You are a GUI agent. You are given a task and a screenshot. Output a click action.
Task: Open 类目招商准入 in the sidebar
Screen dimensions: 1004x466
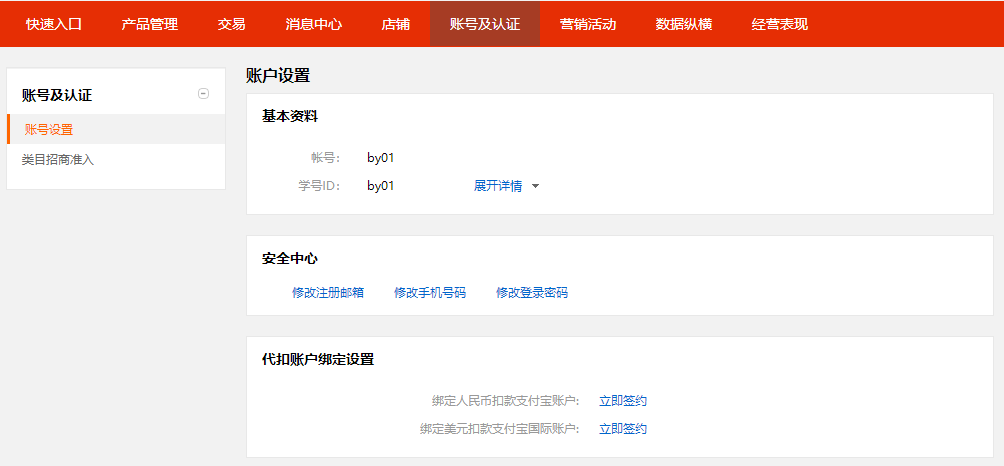click(x=57, y=159)
